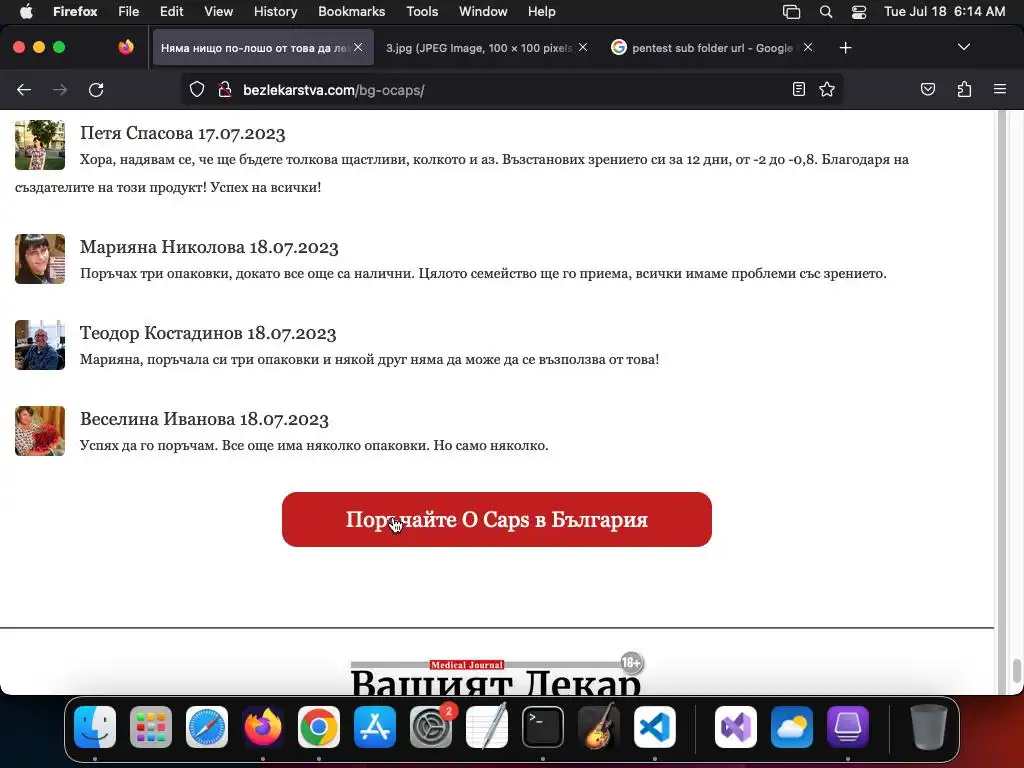Open Google Chrome from the Dock

pos(319,727)
